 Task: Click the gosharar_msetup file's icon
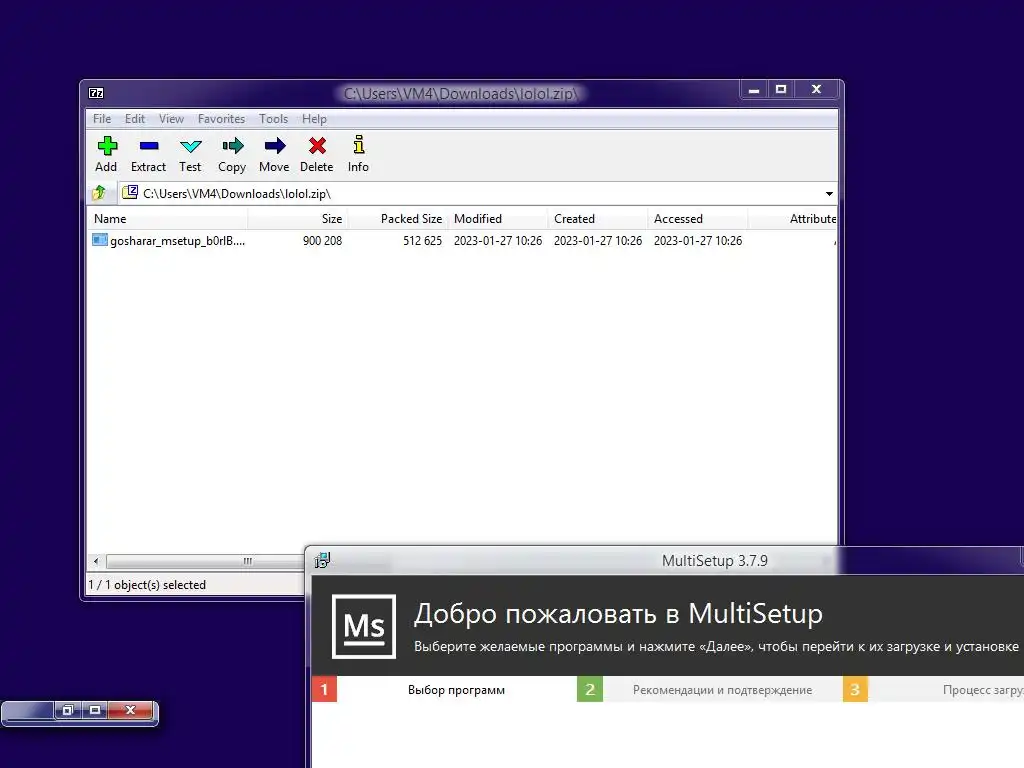pos(99,240)
